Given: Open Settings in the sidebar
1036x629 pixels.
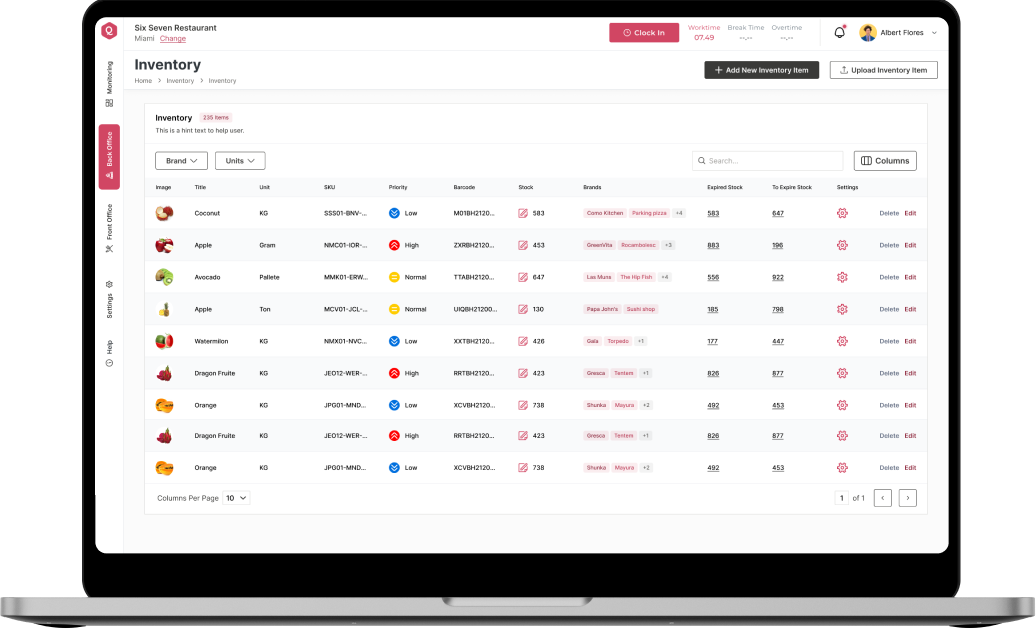Looking at the screenshot, I should [x=109, y=299].
